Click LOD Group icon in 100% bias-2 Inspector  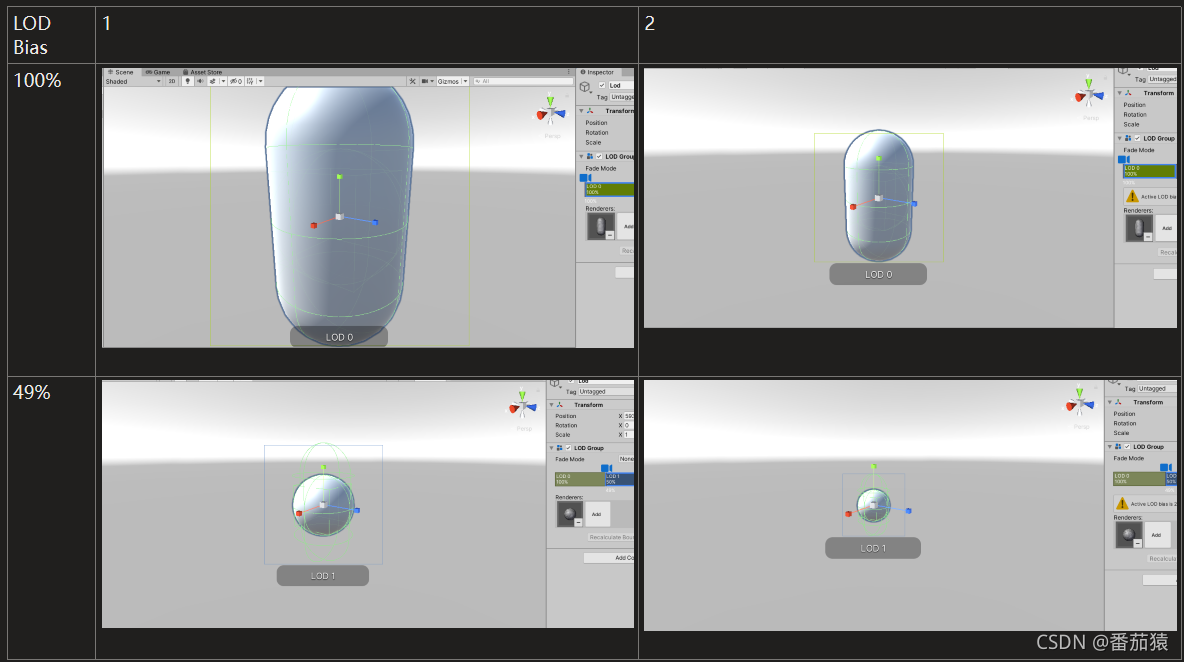tap(1127, 138)
